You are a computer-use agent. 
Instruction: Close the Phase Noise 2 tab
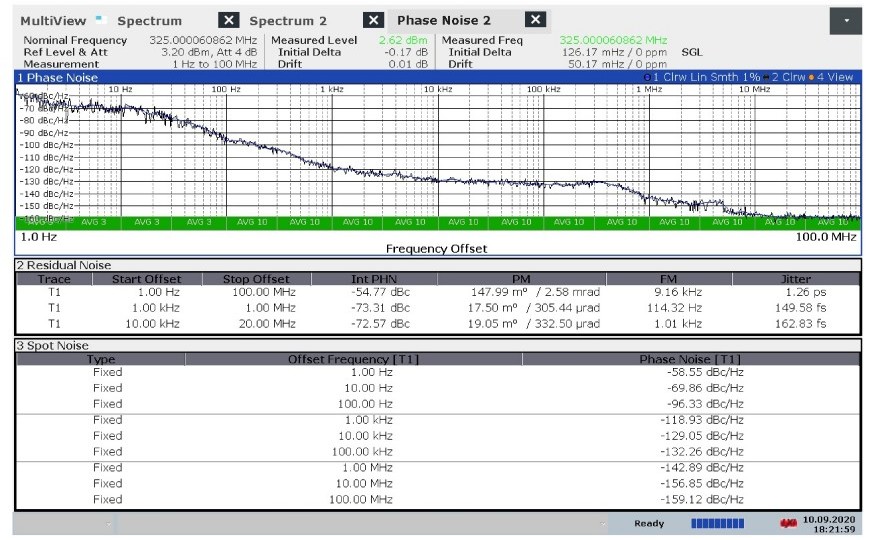(535, 20)
